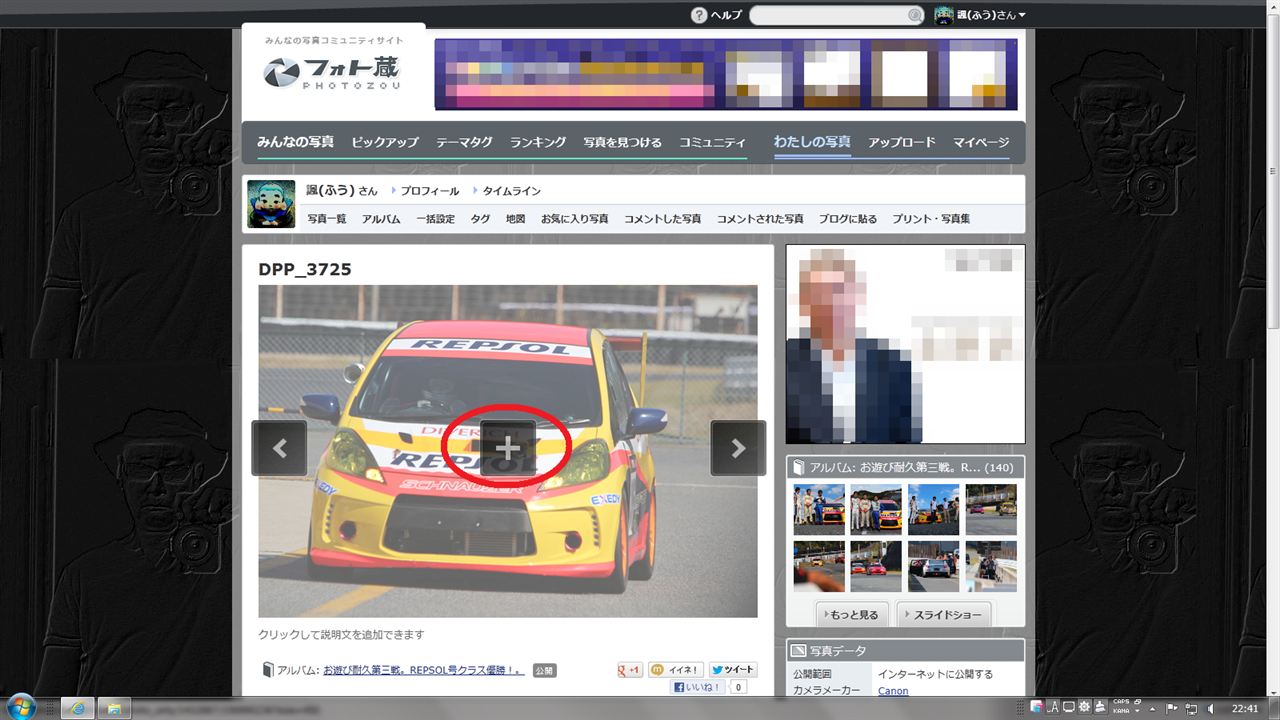Open コミュニティ menu
This screenshot has height=720, width=1280.
click(x=713, y=142)
